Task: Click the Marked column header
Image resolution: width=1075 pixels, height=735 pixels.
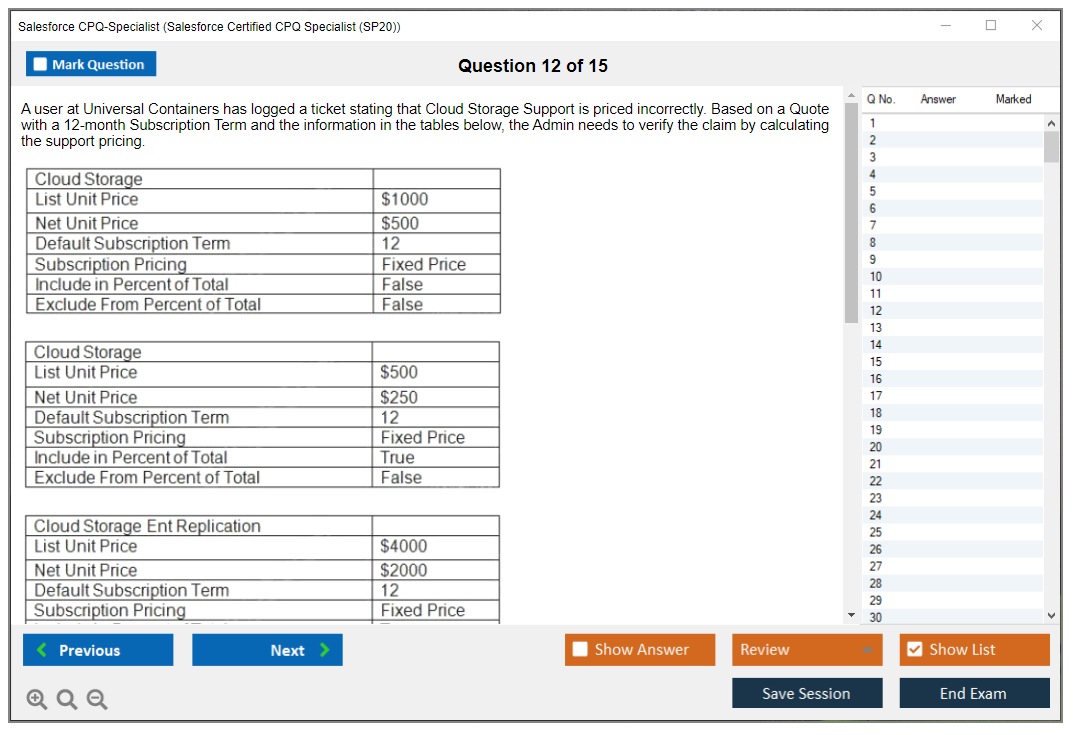Action: [1013, 99]
